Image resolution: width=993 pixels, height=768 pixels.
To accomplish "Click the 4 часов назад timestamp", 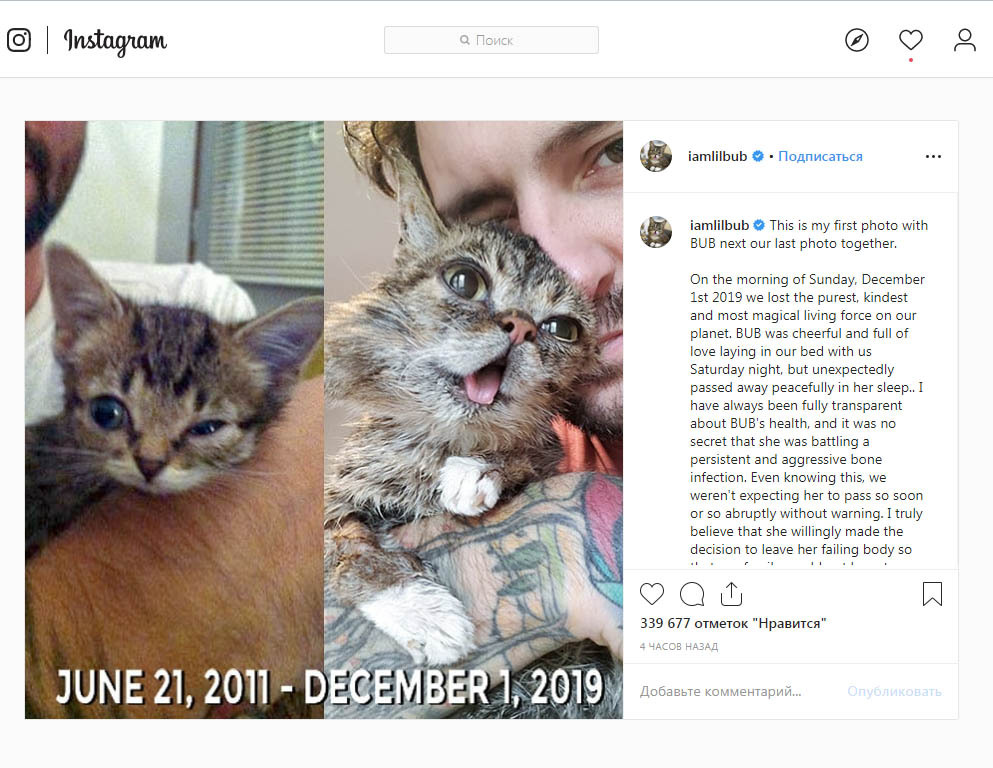I will pos(679,646).
